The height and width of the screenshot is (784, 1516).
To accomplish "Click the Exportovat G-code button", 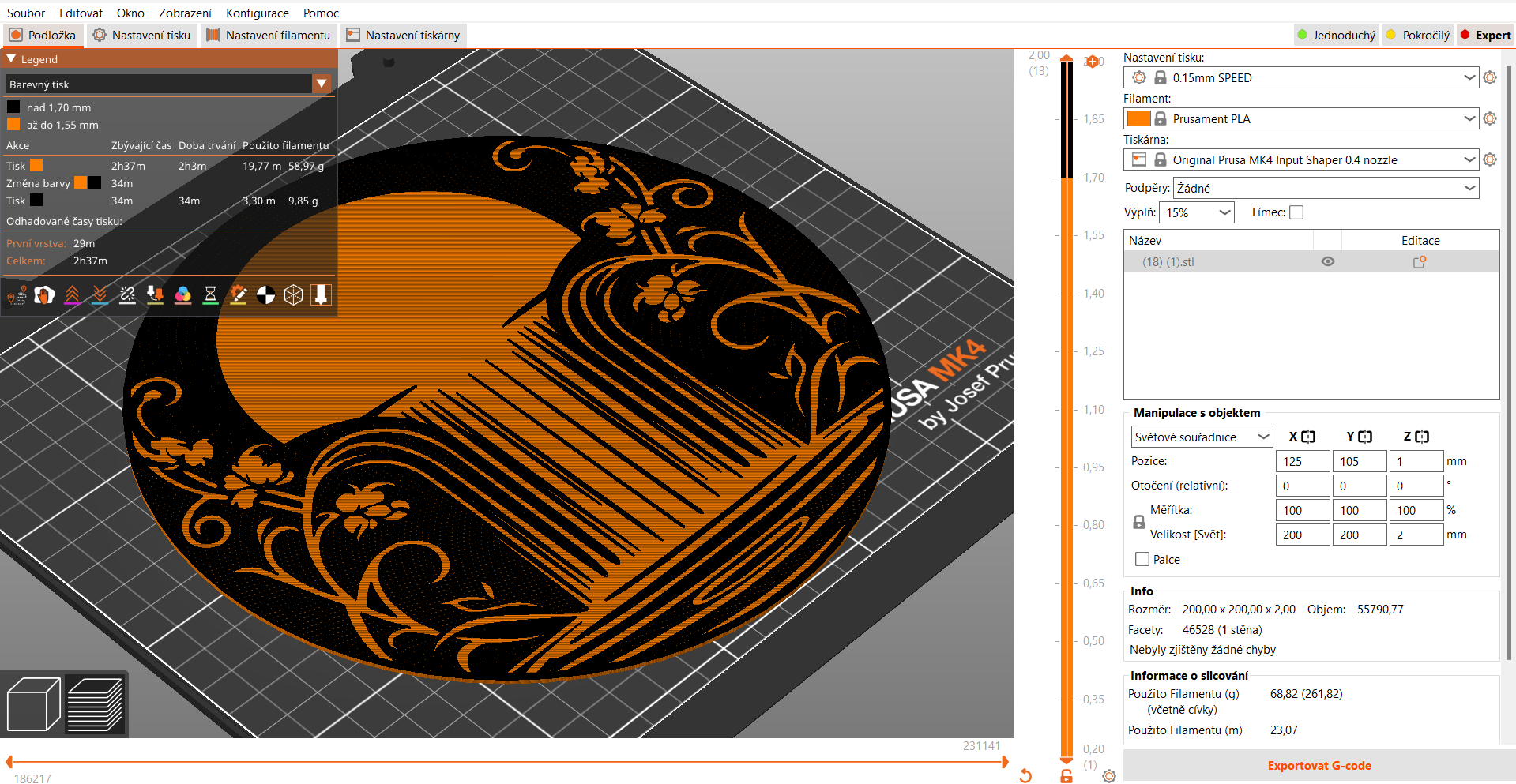I will tap(1319, 766).
